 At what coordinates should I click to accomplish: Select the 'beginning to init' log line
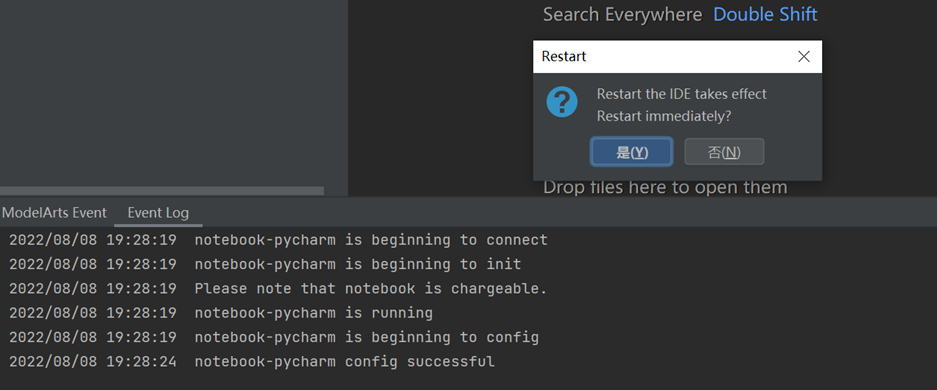[x=265, y=264]
